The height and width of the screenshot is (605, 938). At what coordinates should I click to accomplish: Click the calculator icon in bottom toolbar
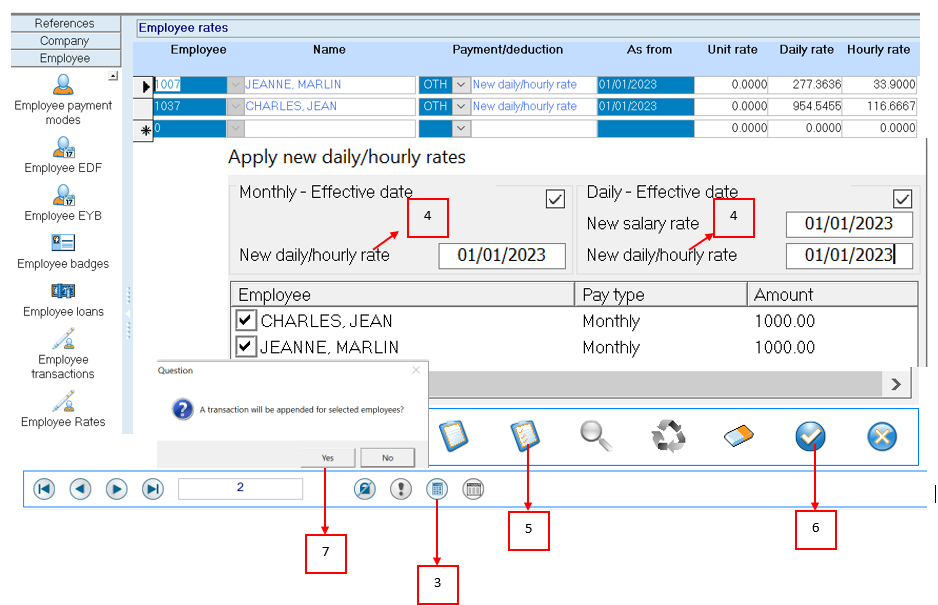point(437,489)
